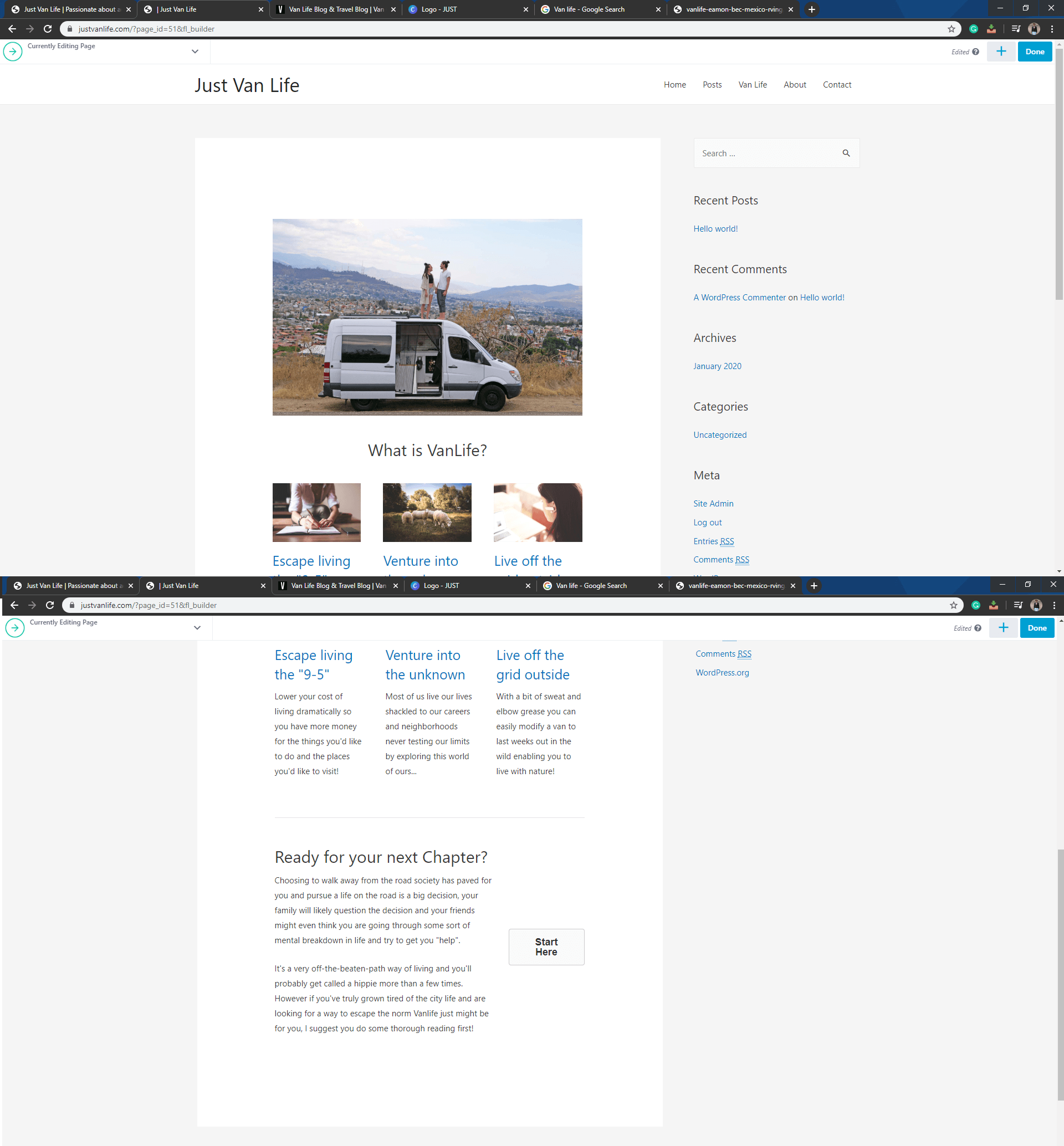Image resolution: width=1064 pixels, height=1146 pixels.
Task: Click the Done button in the top window
Action: click(x=1035, y=51)
